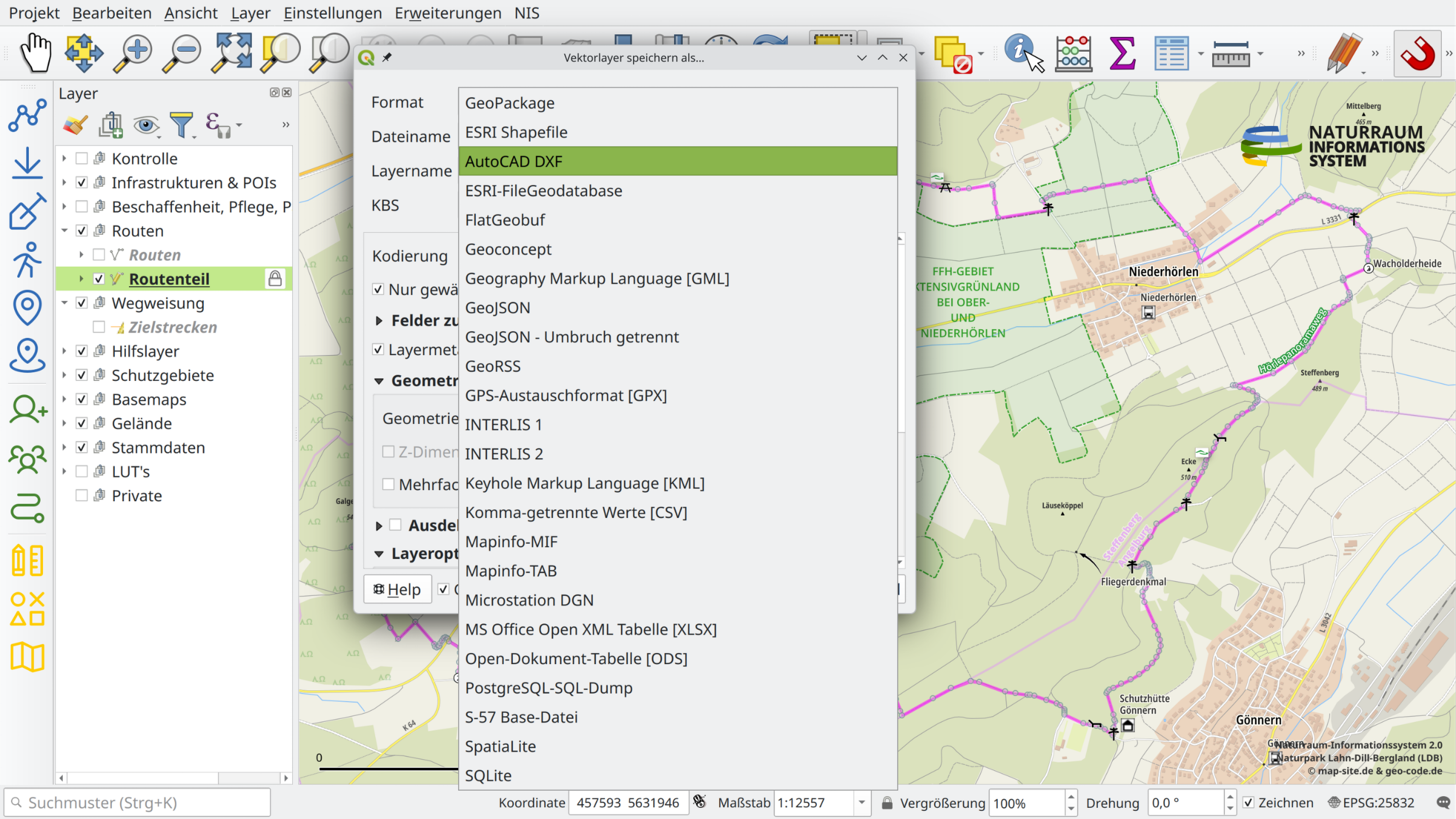Select the Pan Map hand tool
1456x819 pixels.
36,54
